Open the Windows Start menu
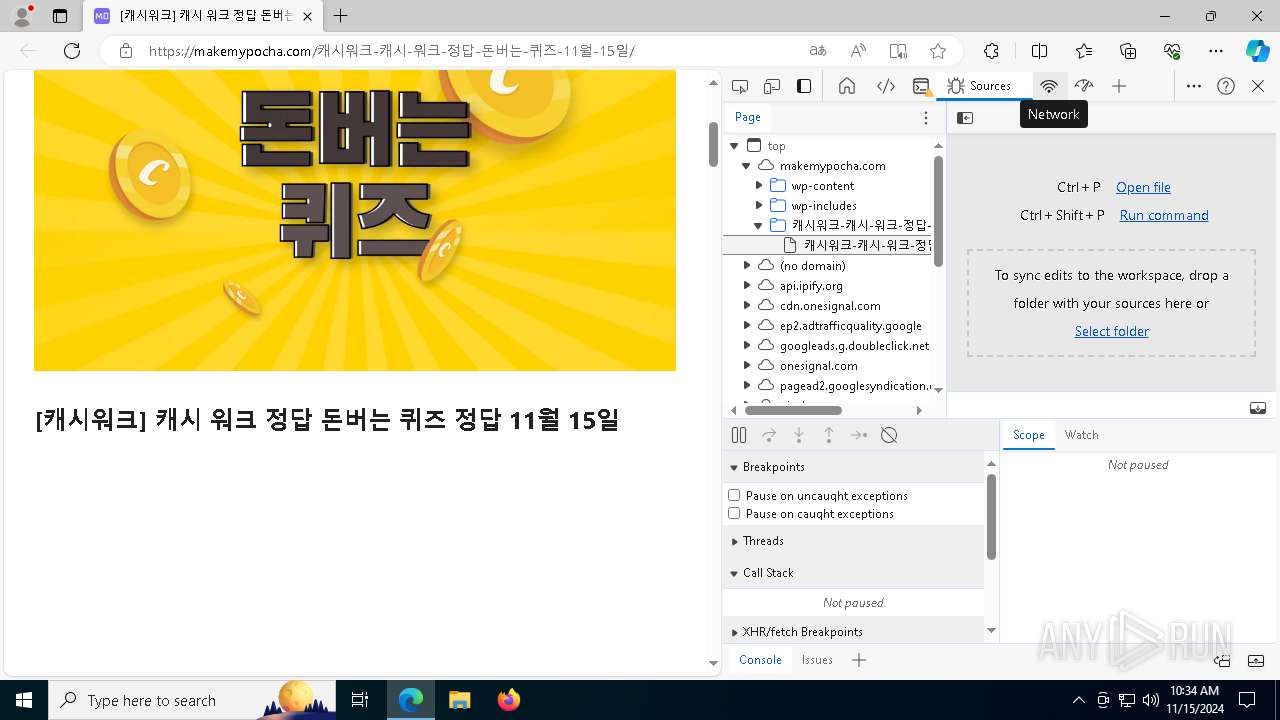Viewport: 1280px width, 720px height. pos(24,700)
